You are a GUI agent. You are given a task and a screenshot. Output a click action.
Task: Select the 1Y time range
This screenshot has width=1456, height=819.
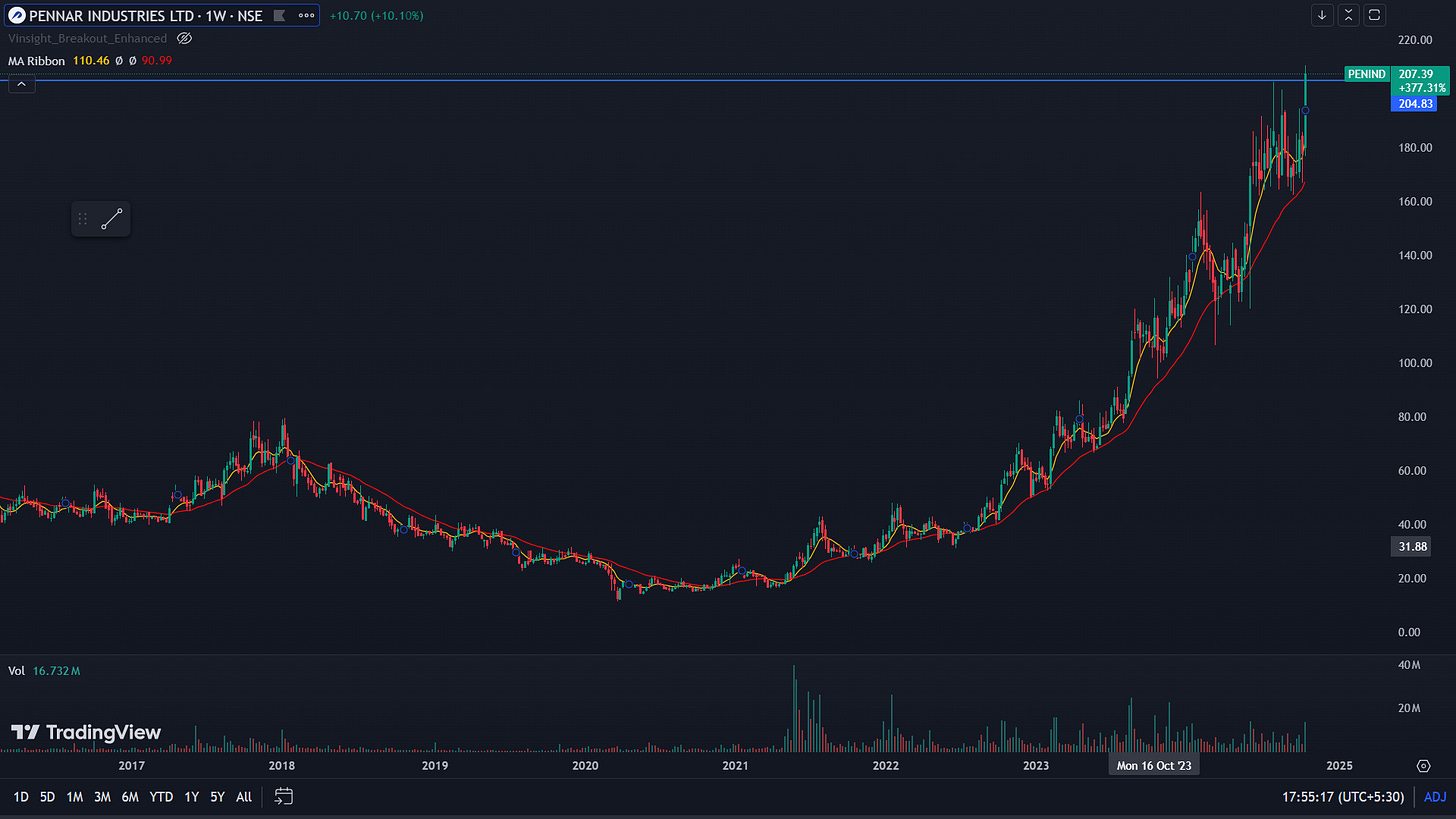(191, 797)
